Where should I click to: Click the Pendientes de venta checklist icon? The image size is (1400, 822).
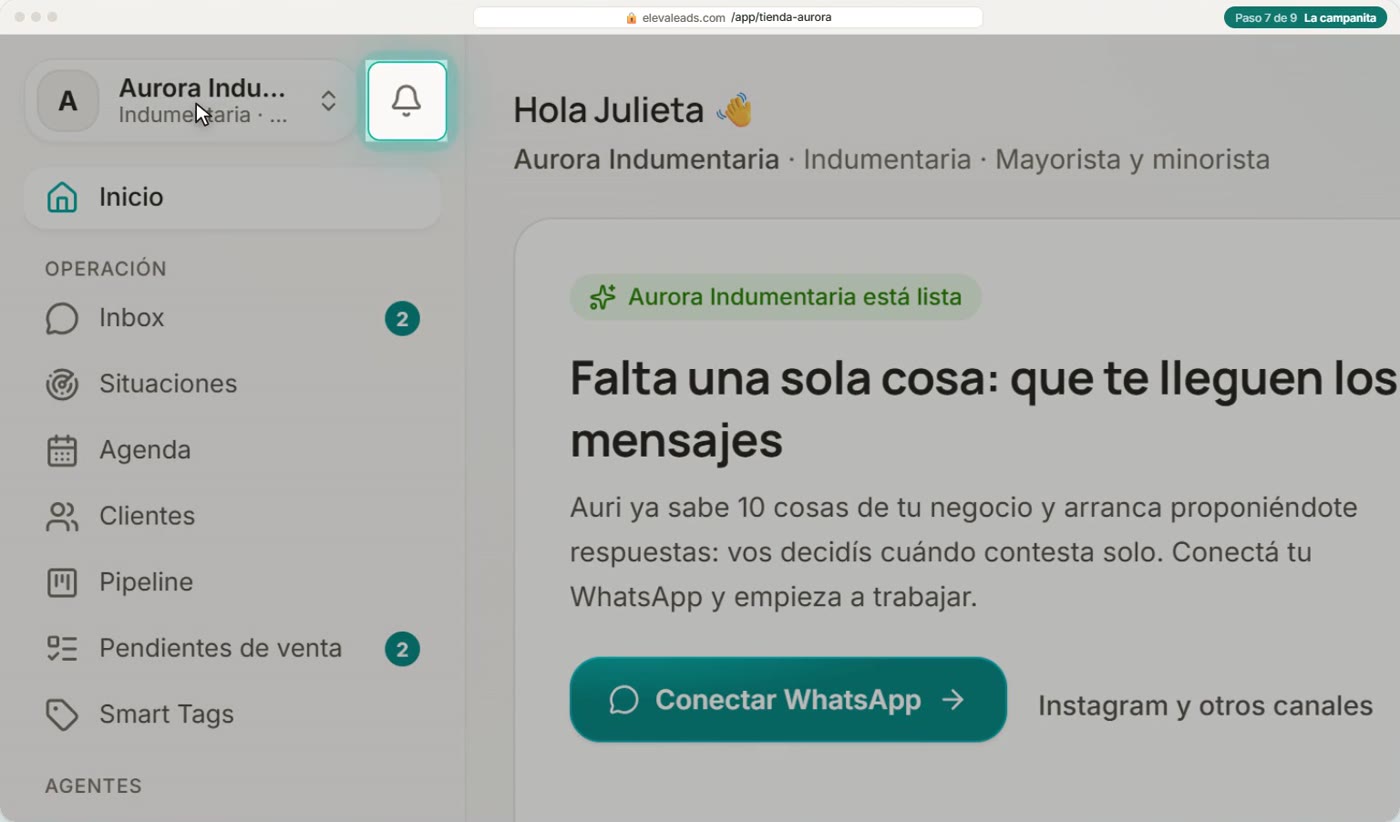tap(62, 648)
